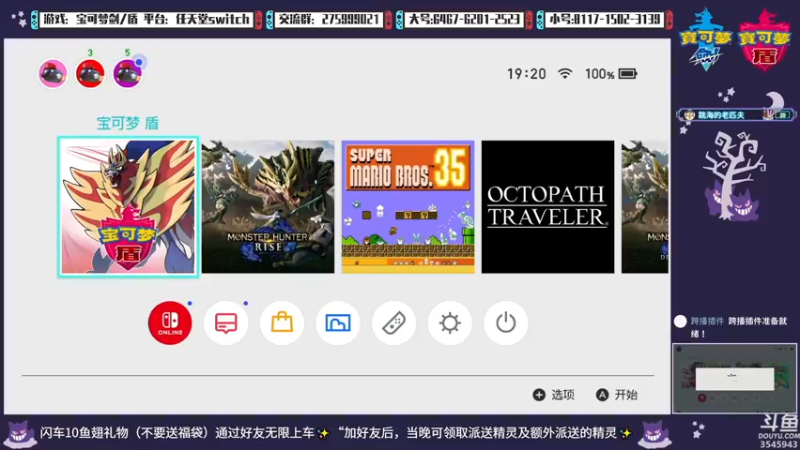
Task: Click the 宝可梦 剑 sword logo overlay
Action: coord(705,39)
